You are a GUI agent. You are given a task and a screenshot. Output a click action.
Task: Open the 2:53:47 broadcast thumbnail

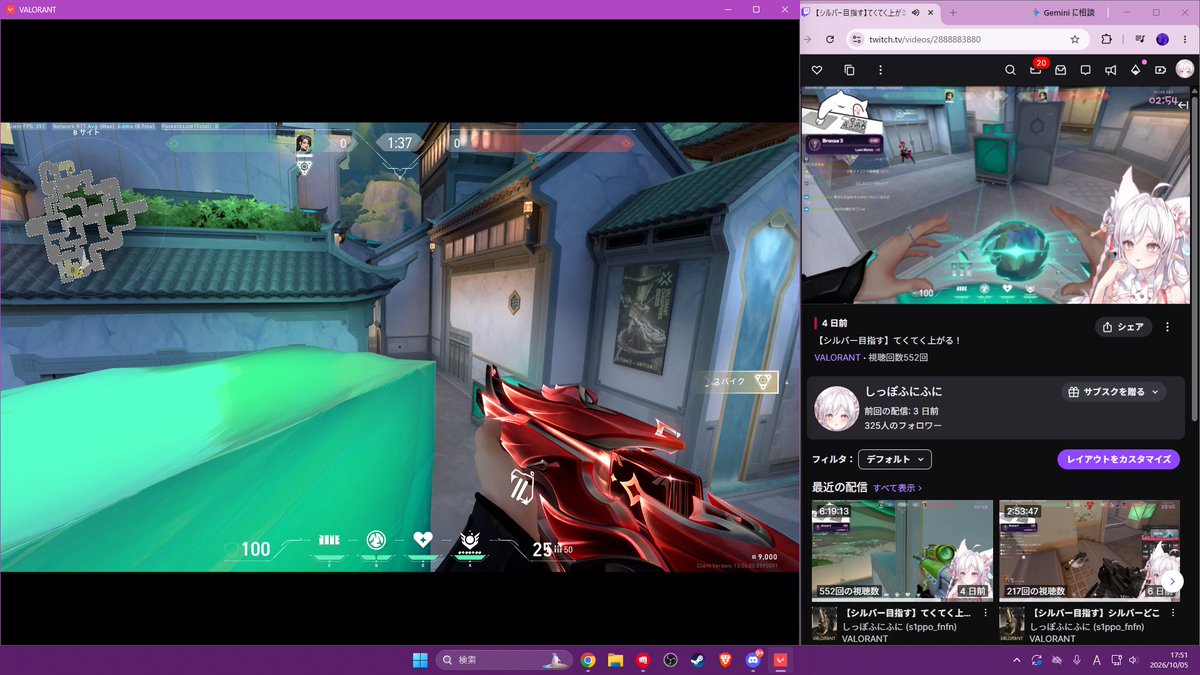(x=1089, y=550)
